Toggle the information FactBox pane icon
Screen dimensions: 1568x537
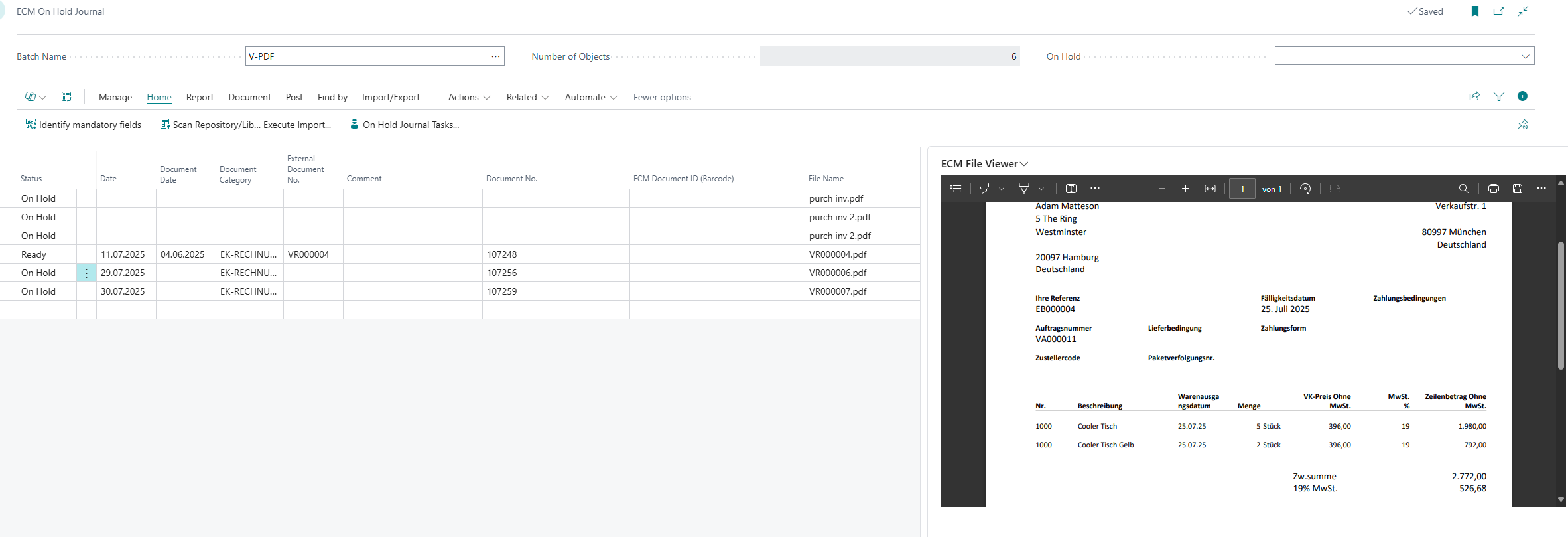[x=1522, y=96]
